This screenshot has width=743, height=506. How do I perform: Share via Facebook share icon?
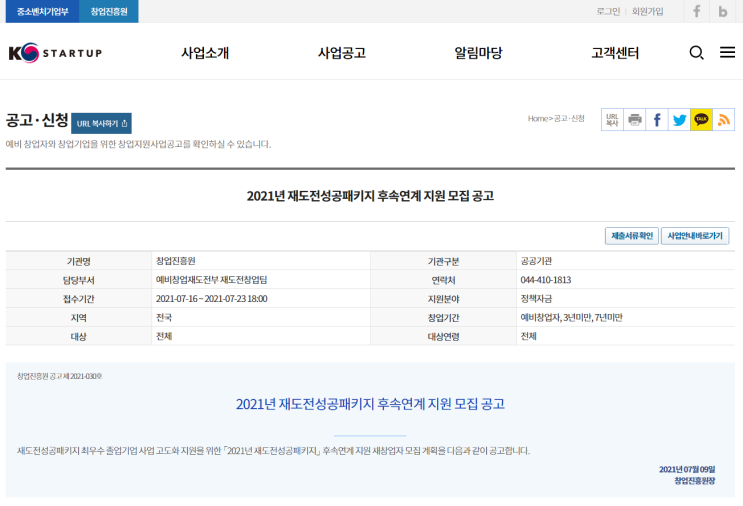point(657,119)
